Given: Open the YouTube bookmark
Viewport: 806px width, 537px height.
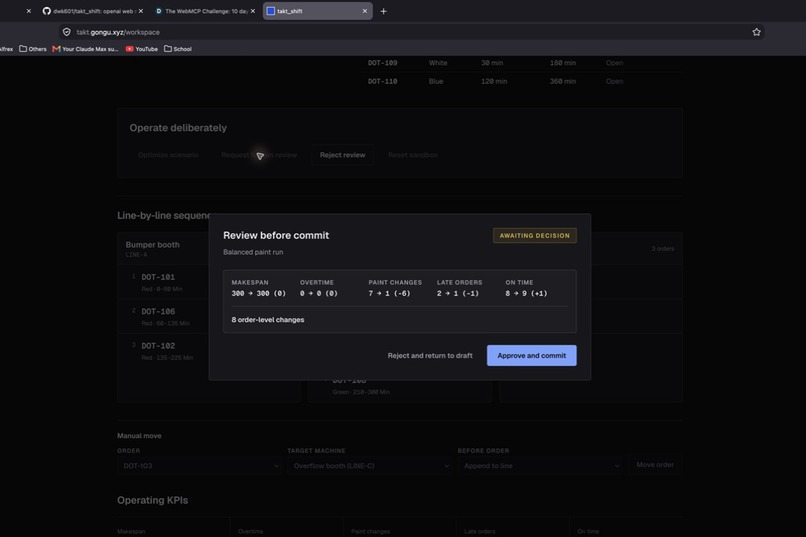Looking at the screenshot, I should (x=141, y=49).
